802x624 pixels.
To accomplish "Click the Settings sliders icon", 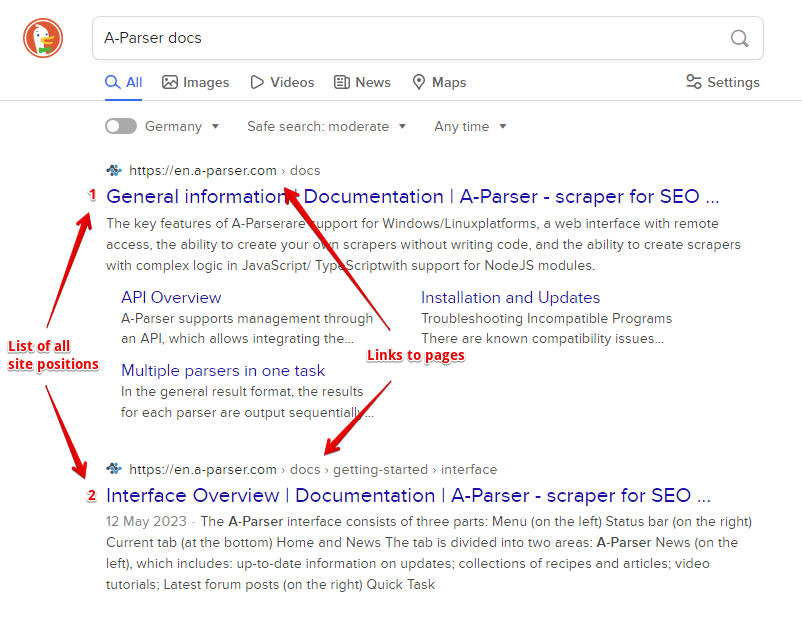I will click(693, 82).
